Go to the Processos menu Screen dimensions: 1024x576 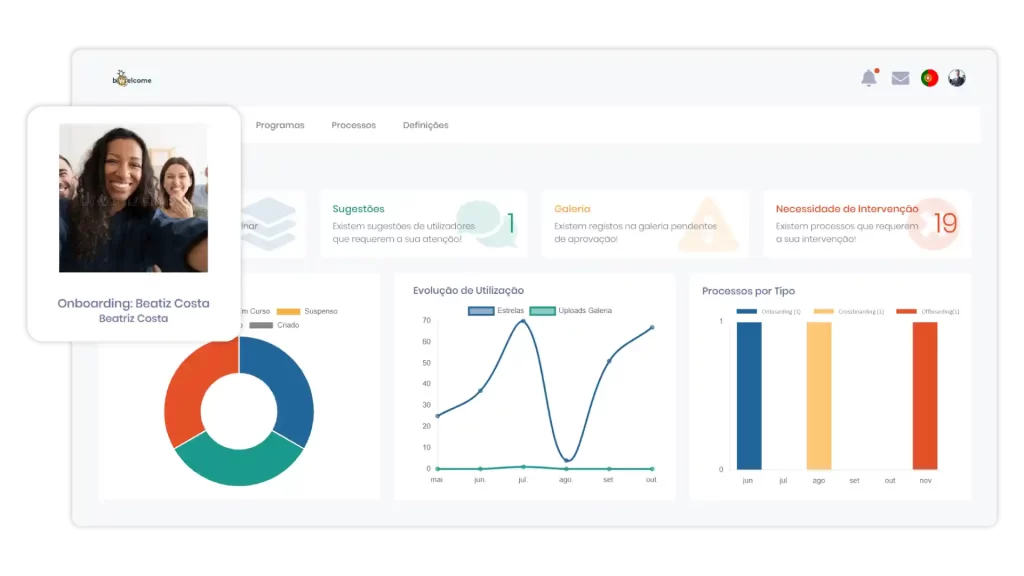pos(353,125)
